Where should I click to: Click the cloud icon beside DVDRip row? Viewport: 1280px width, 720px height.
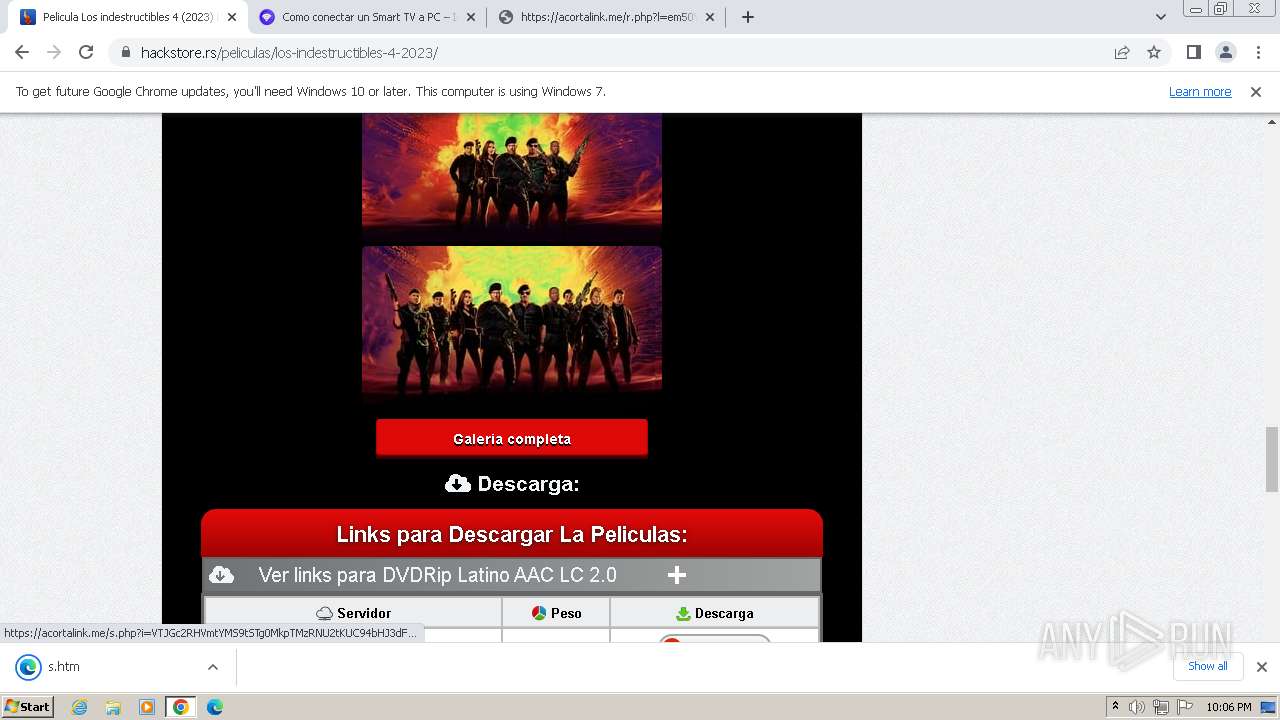(x=221, y=575)
